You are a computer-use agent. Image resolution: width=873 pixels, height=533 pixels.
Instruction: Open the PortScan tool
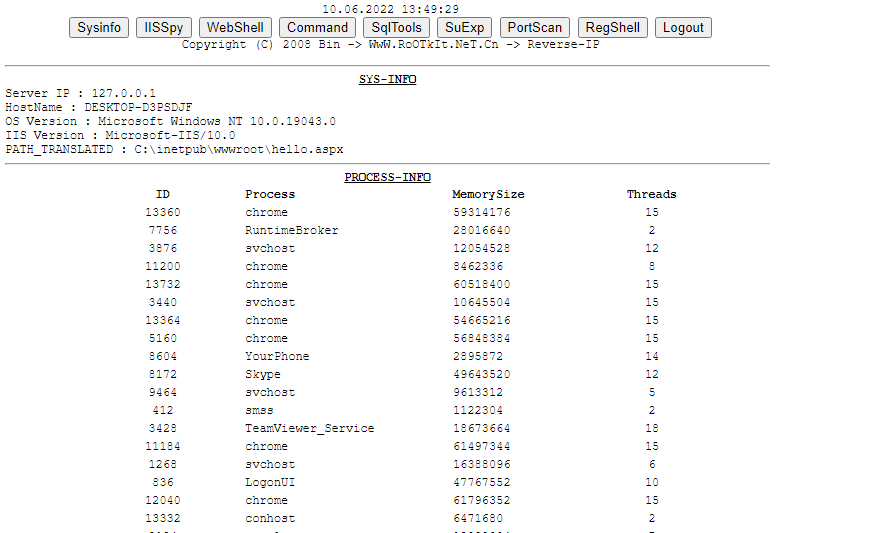(535, 27)
